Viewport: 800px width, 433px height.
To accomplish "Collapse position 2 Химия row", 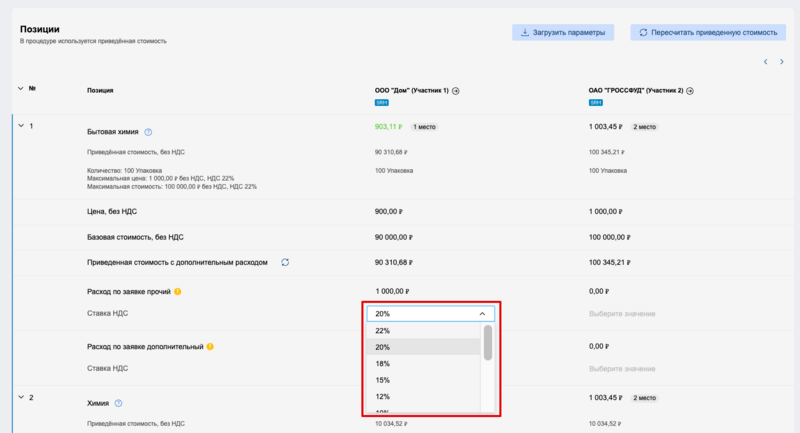I will click(x=21, y=397).
